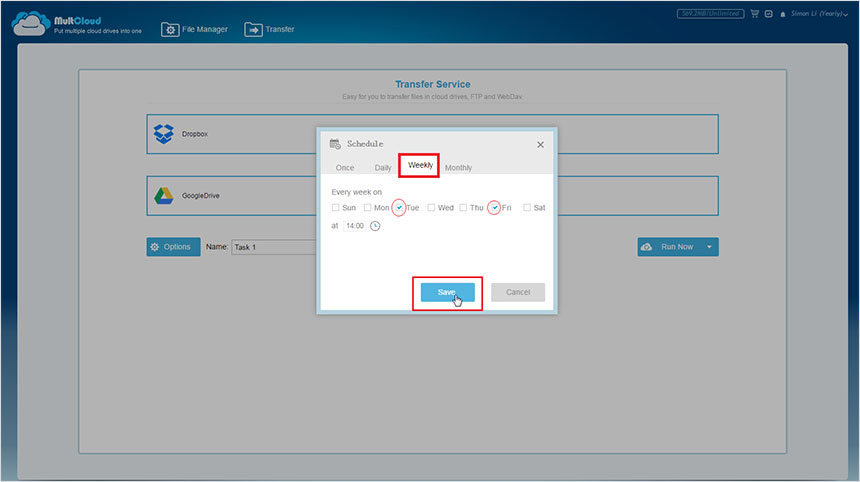Uncheck the Fri checkbox
Screen dimensions: 860x482
click(x=495, y=207)
